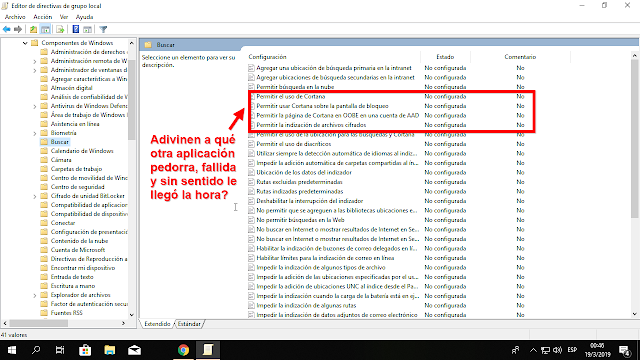Screen dimensions: 640x360
Task: Sort by the Estado column header
Action: pos(445,57)
